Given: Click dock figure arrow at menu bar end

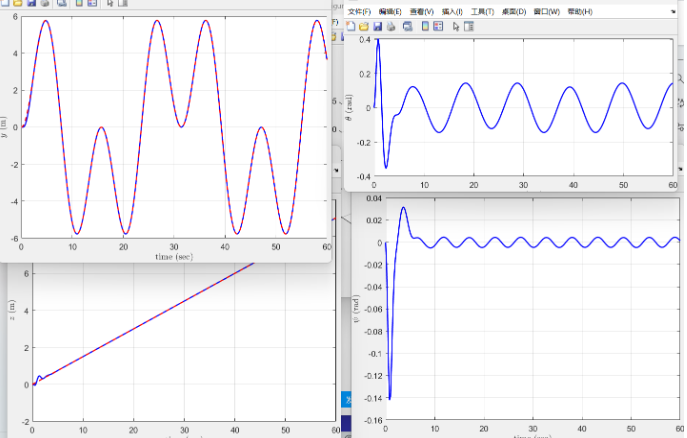Looking at the screenshot, I should pos(673,12).
